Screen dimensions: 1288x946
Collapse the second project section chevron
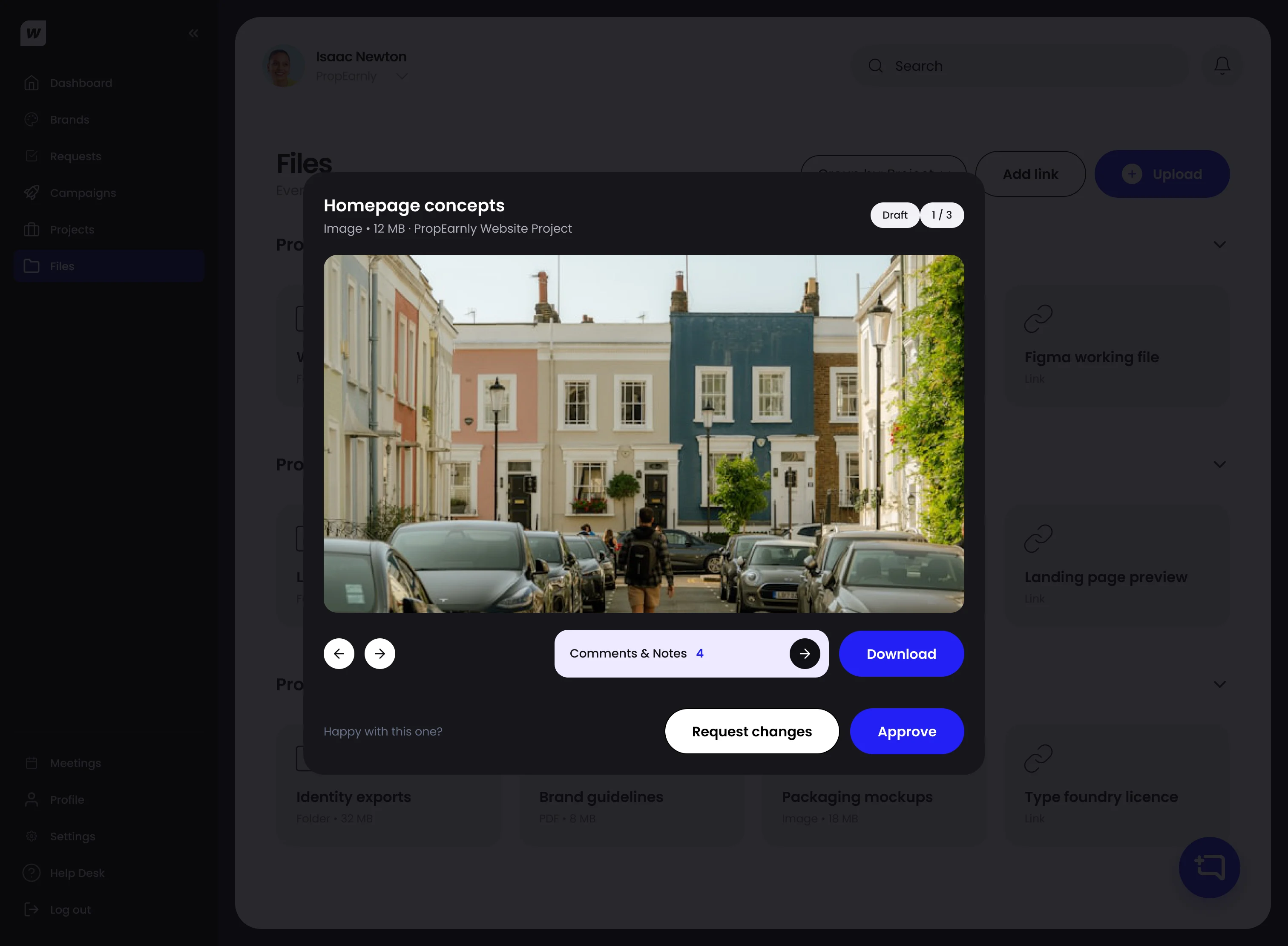click(1219, 464)
